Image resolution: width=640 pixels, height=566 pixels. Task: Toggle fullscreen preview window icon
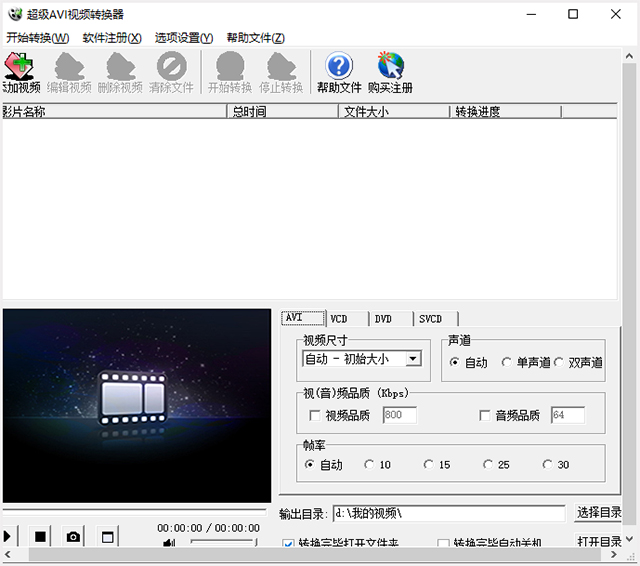click(x=107, y=536)
